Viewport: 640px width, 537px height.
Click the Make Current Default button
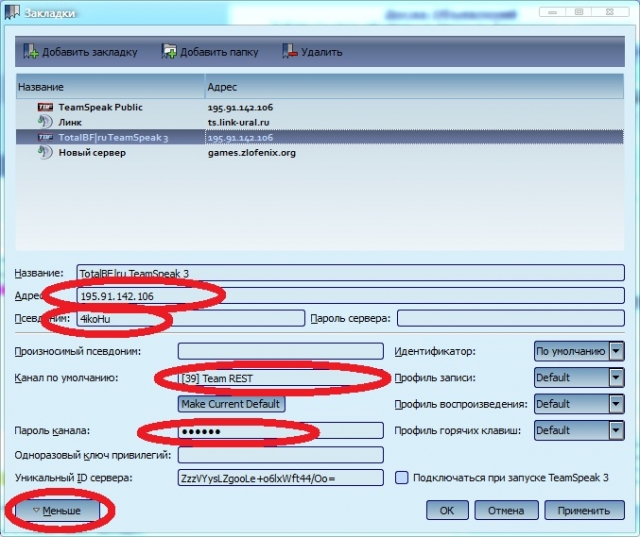tap(231, 404)
